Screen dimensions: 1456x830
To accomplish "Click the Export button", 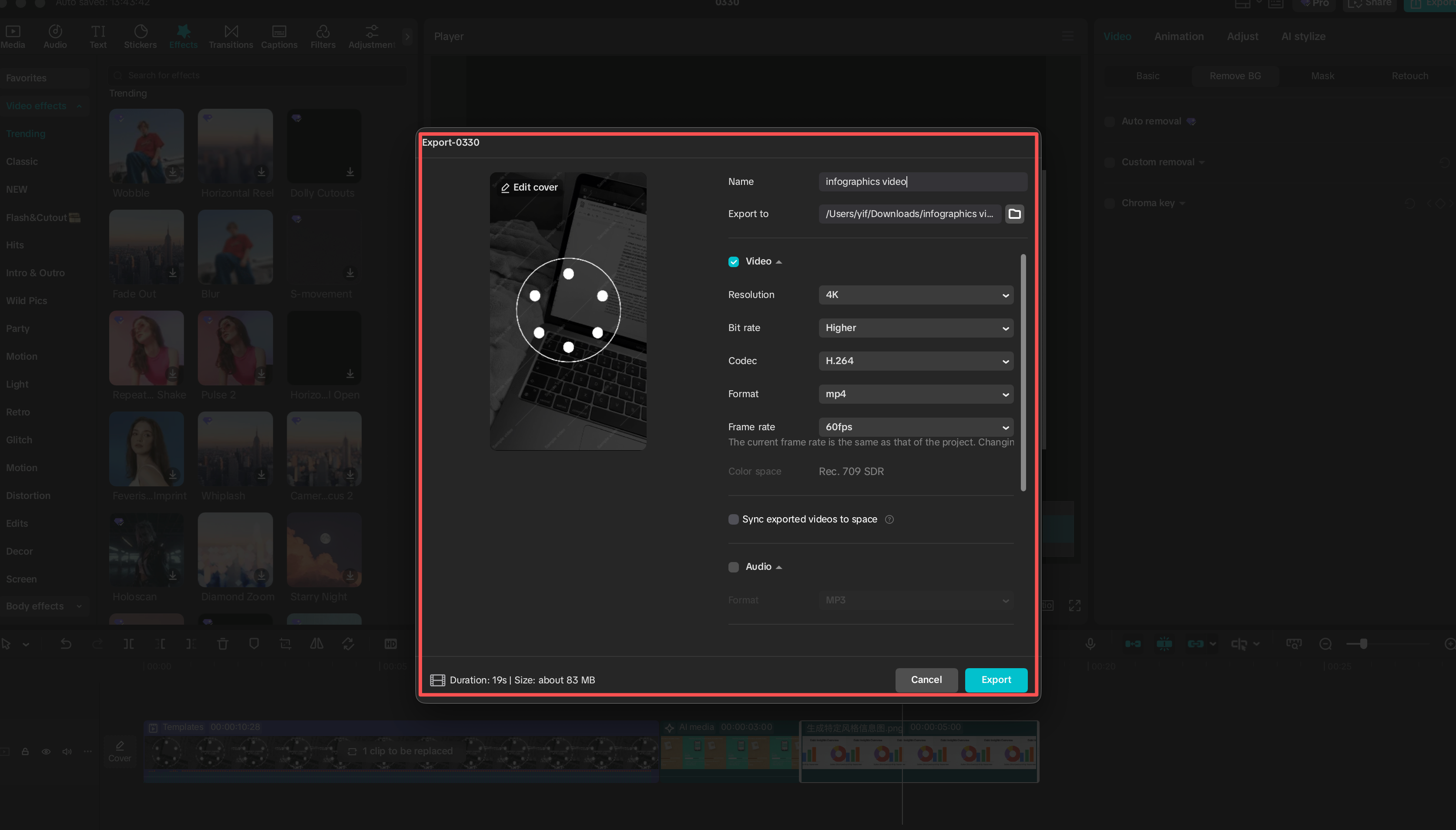I will pos(995,679).
